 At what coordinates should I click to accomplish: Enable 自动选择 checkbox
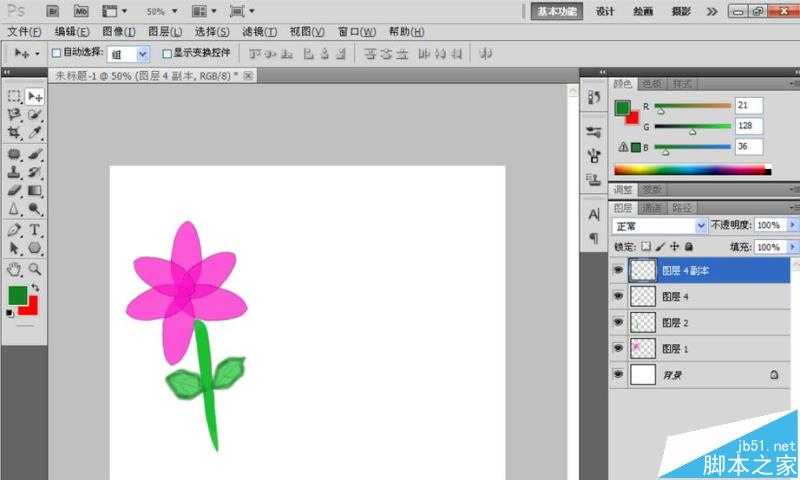(56, 53)
